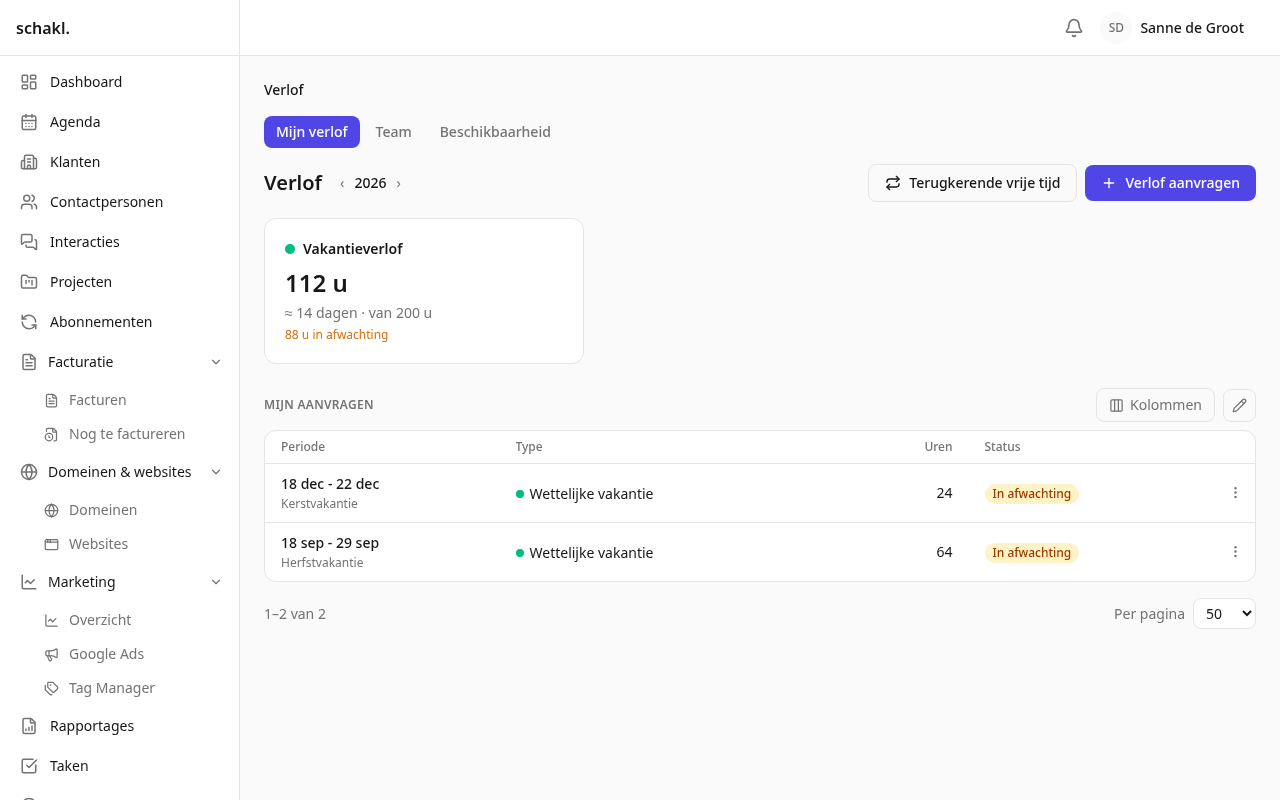This screenshot has width=1280, height=800.
Task: Click the Taken checkbox icon
Action: click(x=29, y=766)
